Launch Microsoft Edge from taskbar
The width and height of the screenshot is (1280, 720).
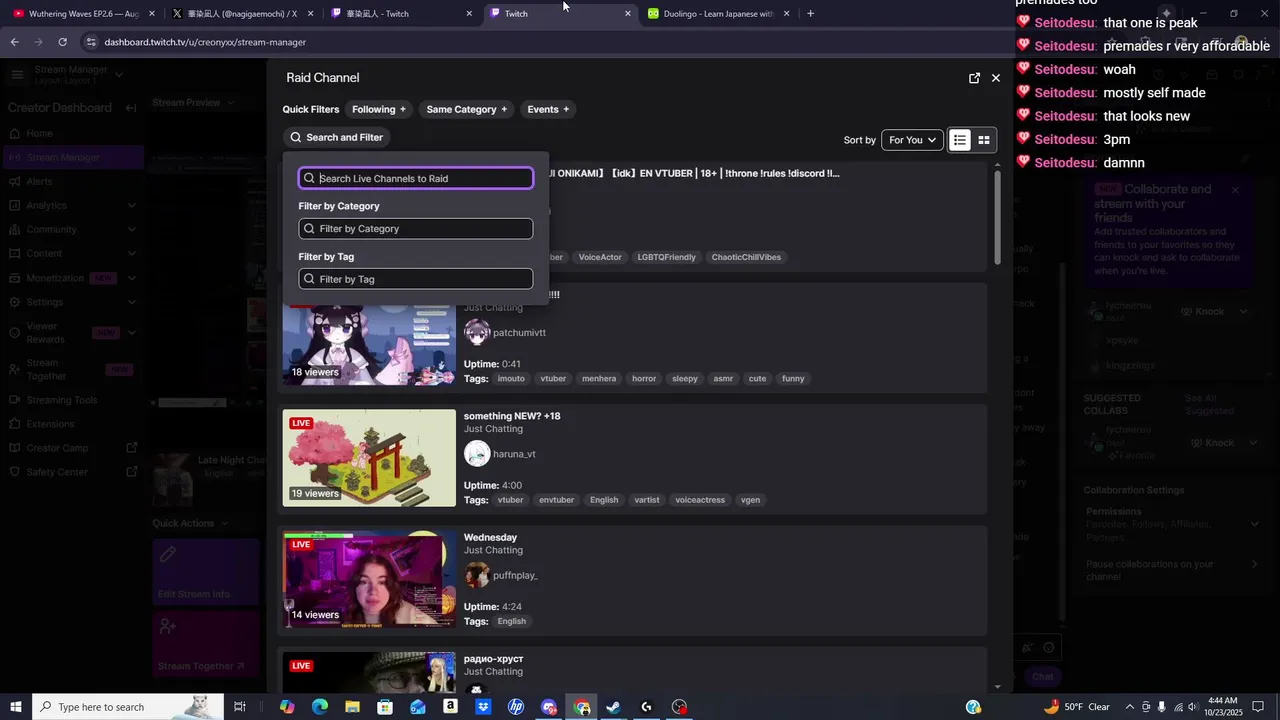click(320, 707)
